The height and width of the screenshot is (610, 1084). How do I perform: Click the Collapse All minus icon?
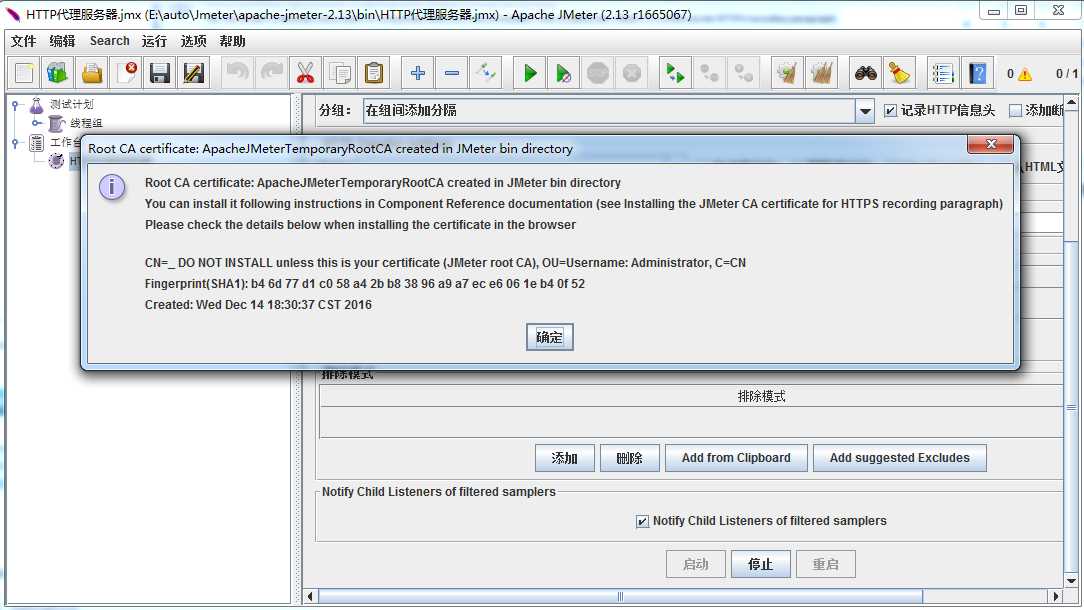451,73
